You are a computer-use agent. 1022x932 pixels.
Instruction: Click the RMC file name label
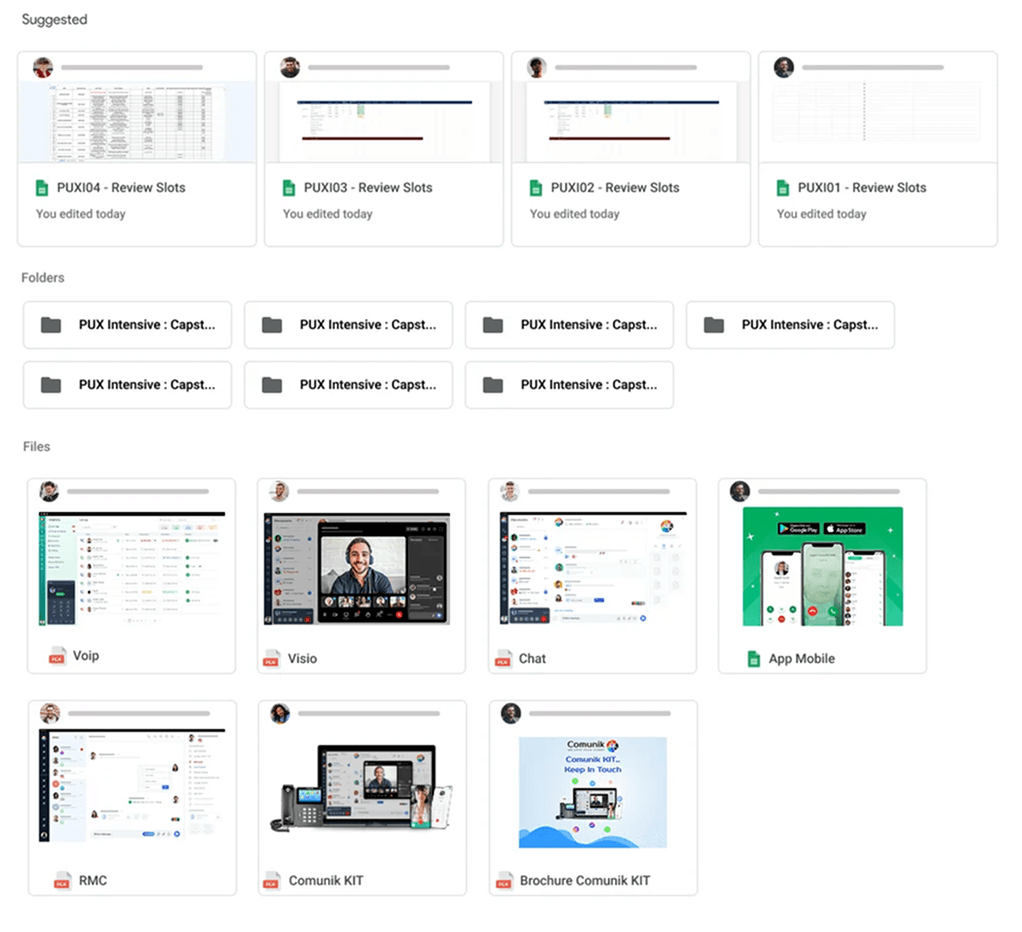click(93, 881)
